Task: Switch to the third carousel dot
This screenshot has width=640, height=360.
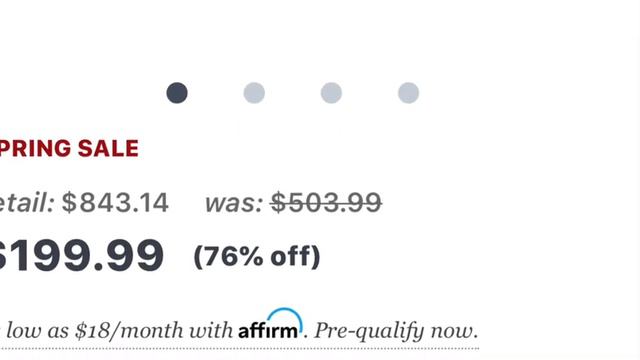Action: (x=331, y=93)
